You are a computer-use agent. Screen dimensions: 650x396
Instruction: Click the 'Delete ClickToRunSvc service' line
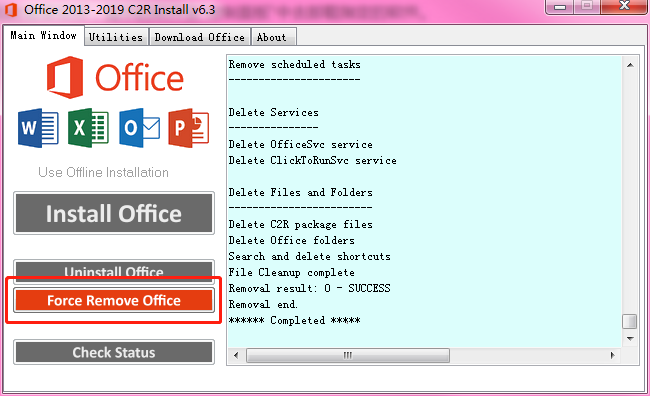pyautogui.click(x=312, y=160)
